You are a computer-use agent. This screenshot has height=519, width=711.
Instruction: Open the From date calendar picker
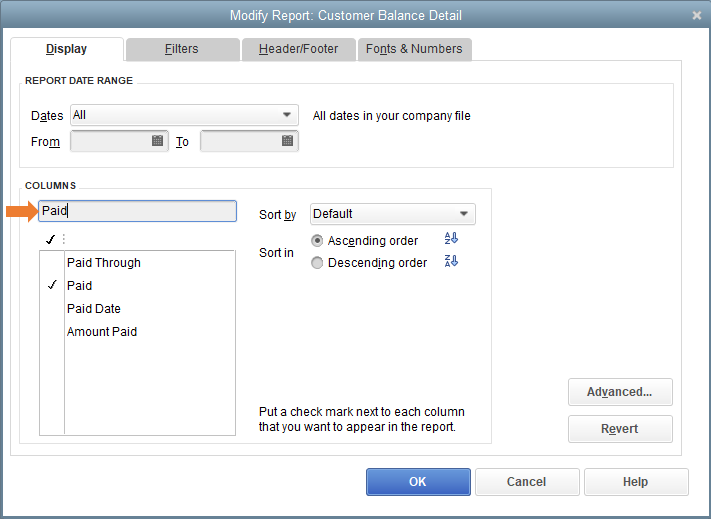pyautogui.click(x=157, y=141)
